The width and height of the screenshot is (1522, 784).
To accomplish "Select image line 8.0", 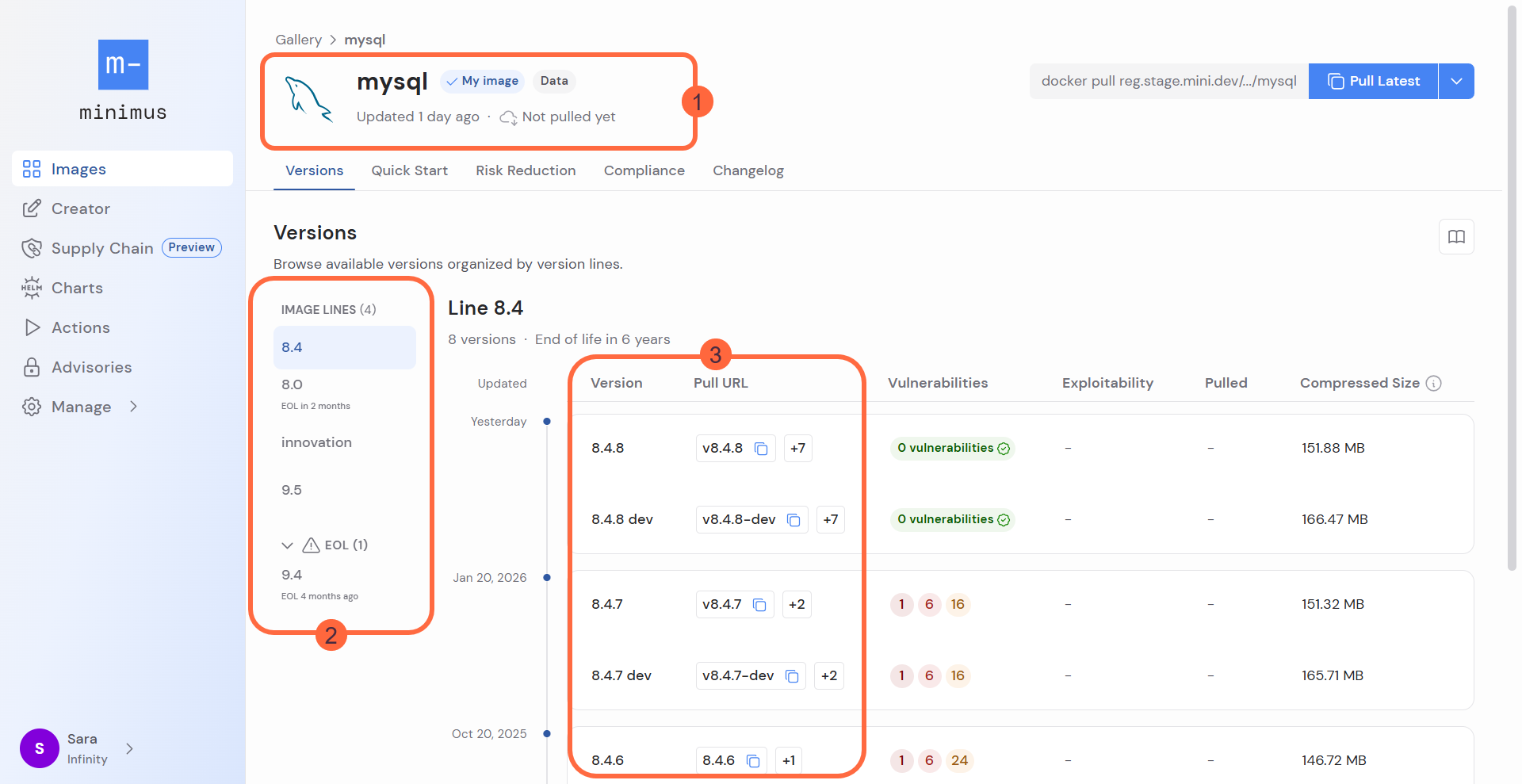I will (345, 394).
